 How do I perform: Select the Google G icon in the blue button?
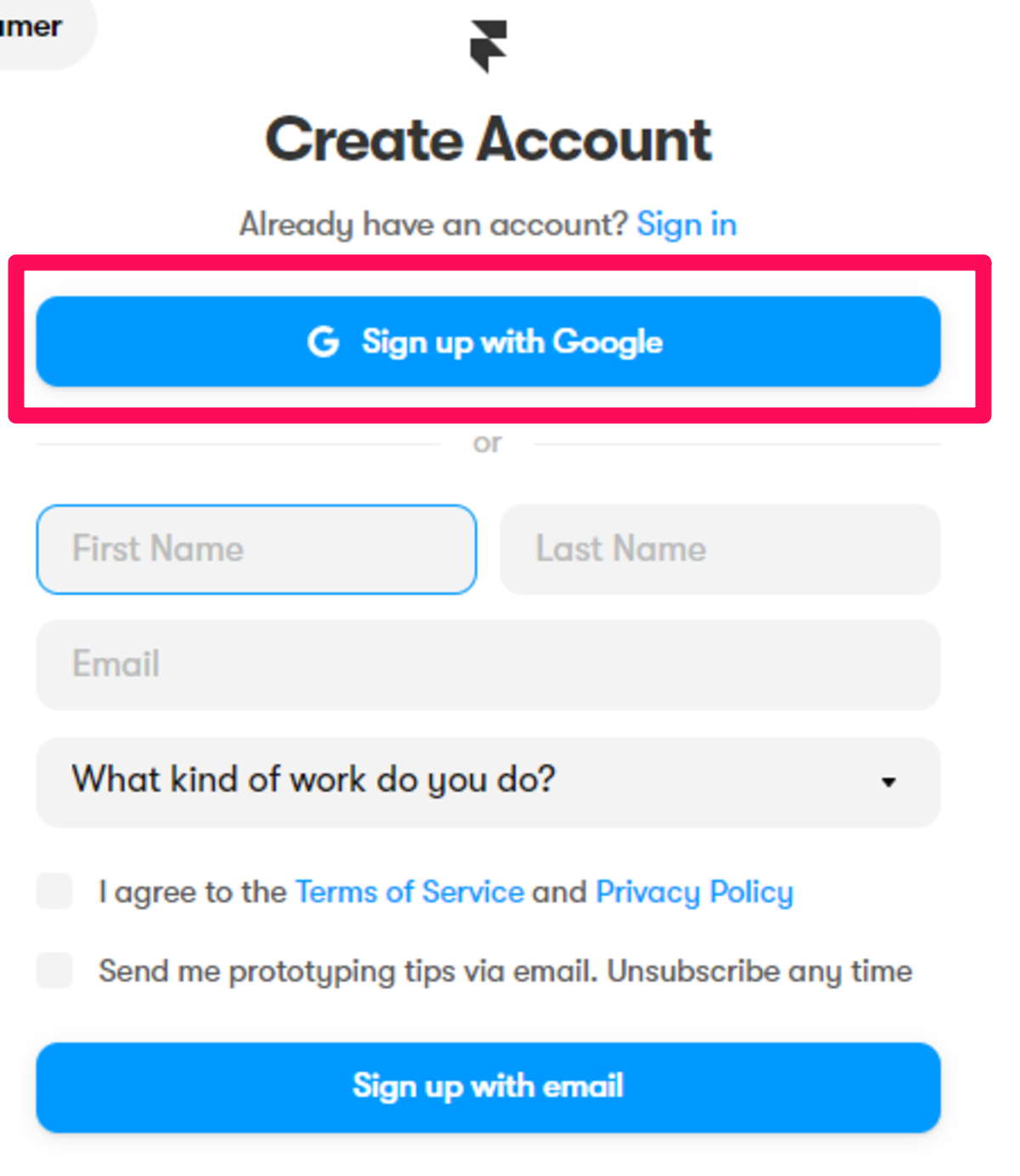pyautogui.click(x=324, y=342)
